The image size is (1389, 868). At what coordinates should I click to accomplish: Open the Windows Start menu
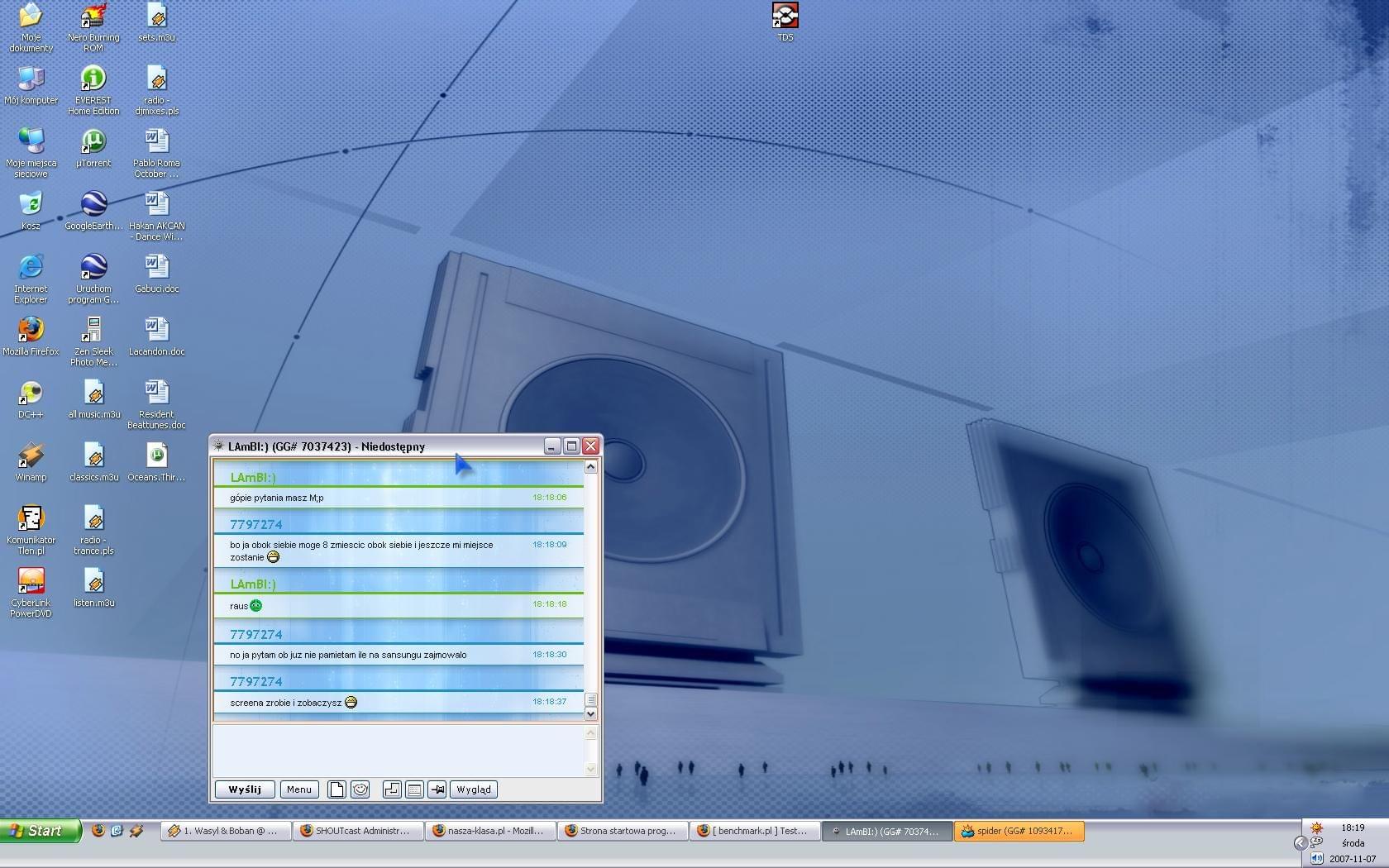coord(40,831)
